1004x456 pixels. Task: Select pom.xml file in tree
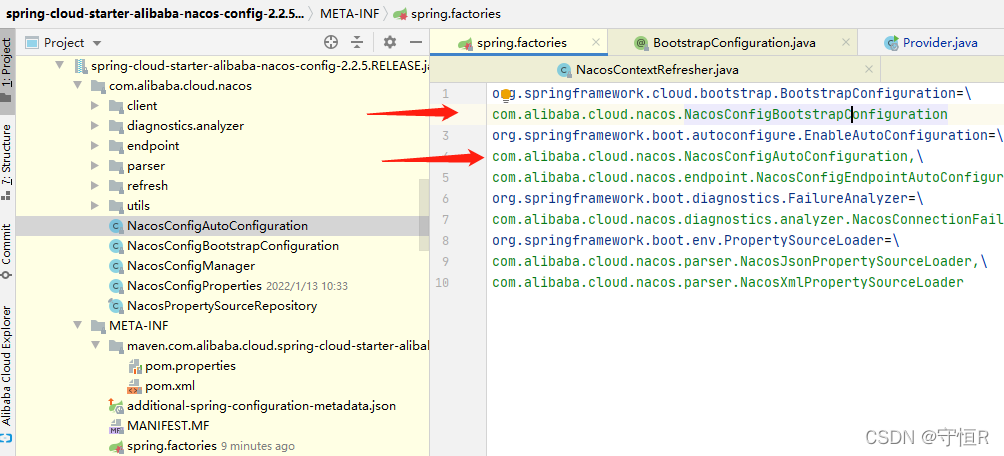tap(170, 386)
